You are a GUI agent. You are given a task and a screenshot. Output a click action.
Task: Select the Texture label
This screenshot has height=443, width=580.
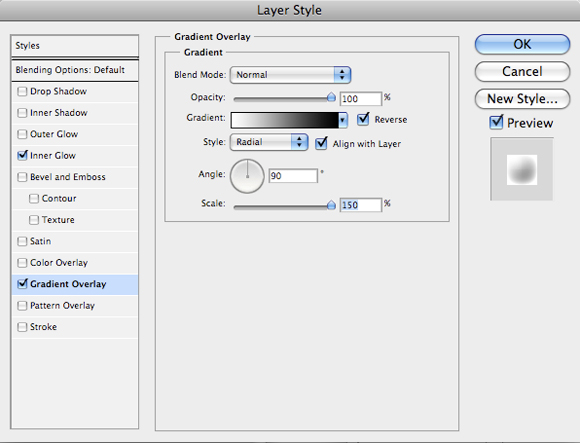click(58, 220)
